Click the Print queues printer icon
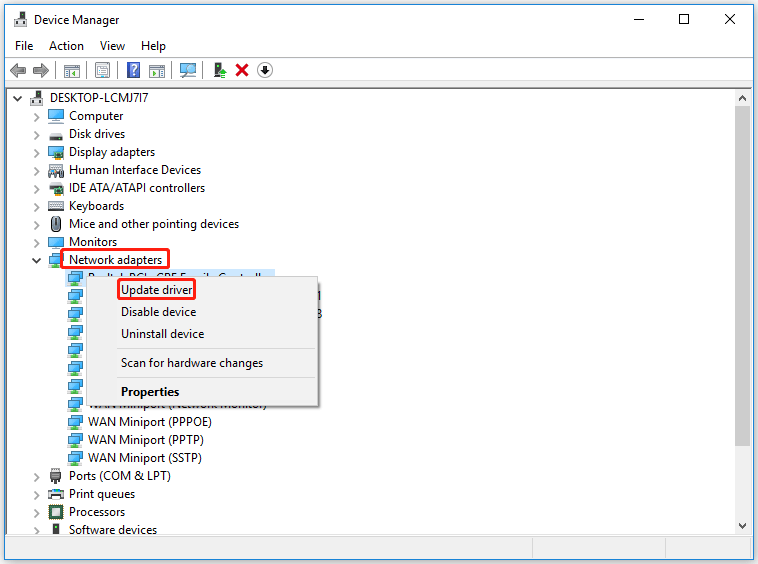The image size is (758, 564). (x=56, y=494)
